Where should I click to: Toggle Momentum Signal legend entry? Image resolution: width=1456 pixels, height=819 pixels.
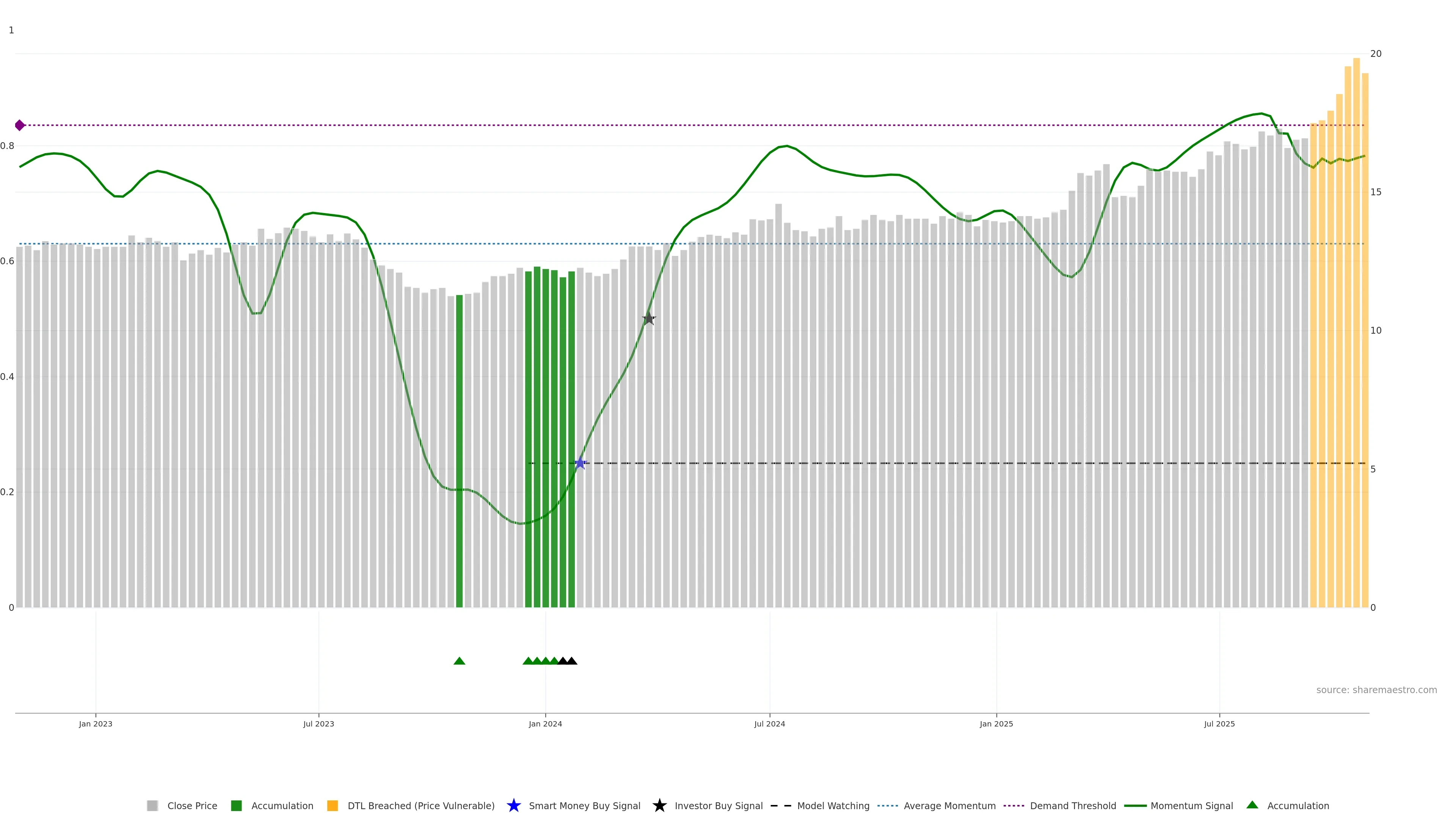[1191, 805]
